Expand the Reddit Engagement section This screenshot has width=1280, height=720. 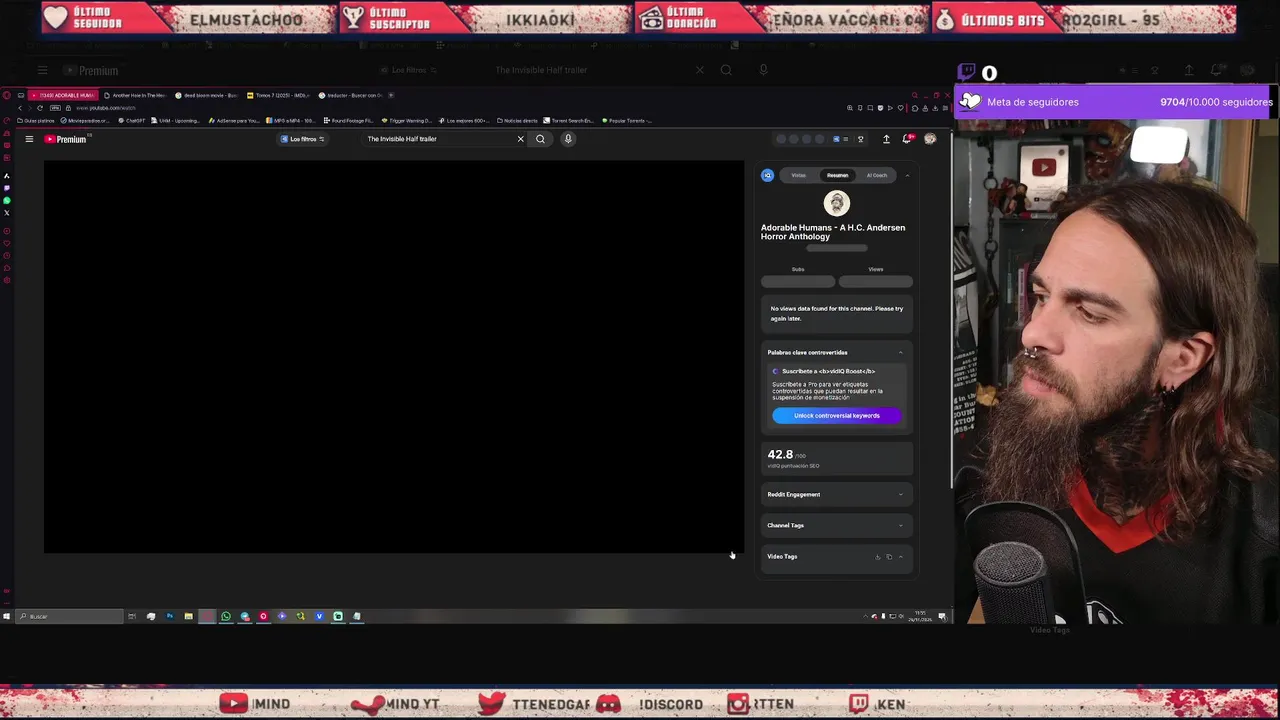coord(836,494)
